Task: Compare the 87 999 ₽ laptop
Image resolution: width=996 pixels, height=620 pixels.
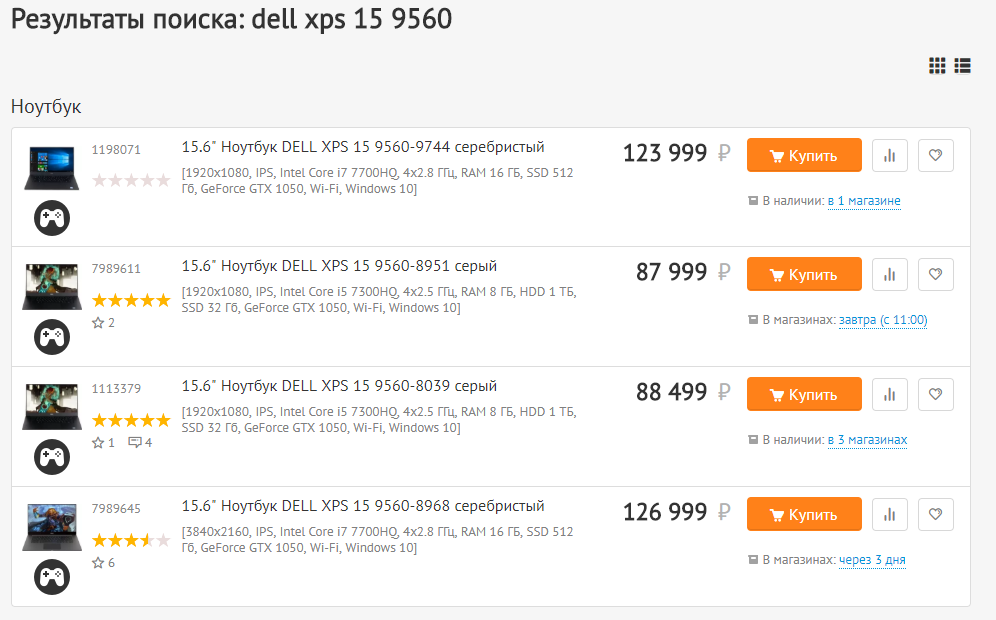Action: (889, 274)
